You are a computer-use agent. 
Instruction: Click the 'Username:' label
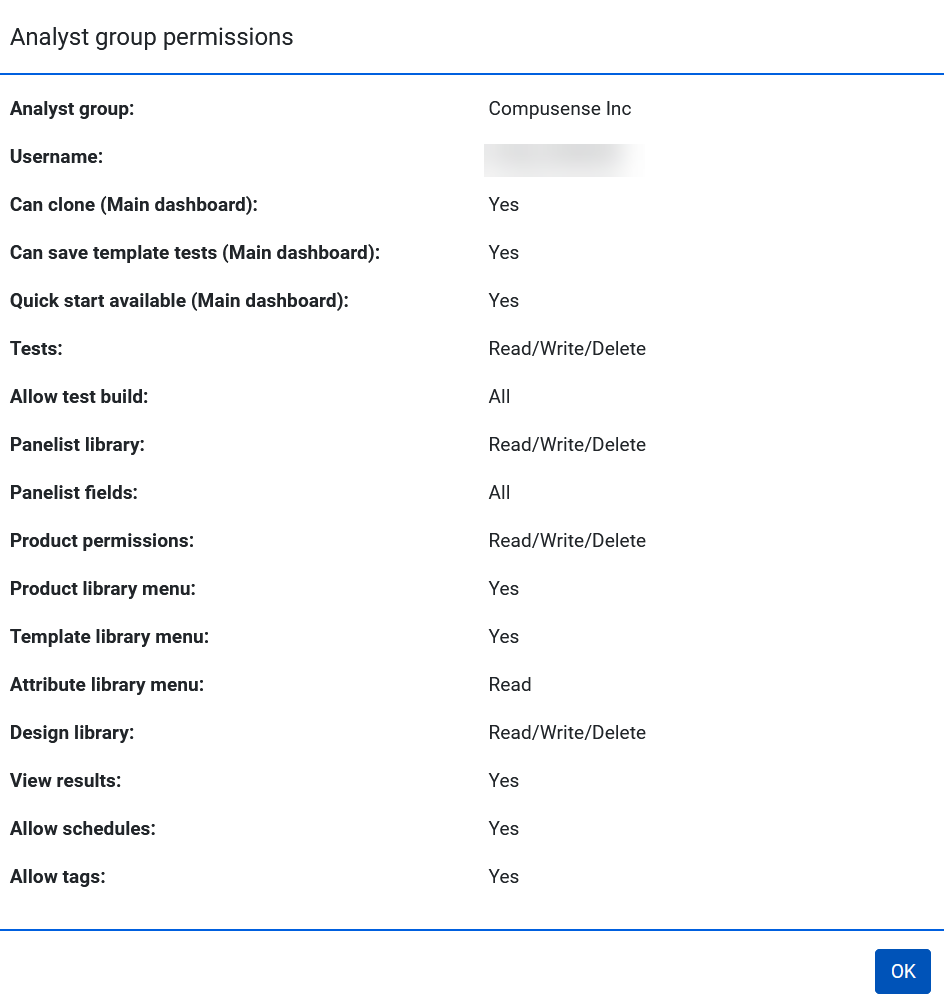coord(56,157)
